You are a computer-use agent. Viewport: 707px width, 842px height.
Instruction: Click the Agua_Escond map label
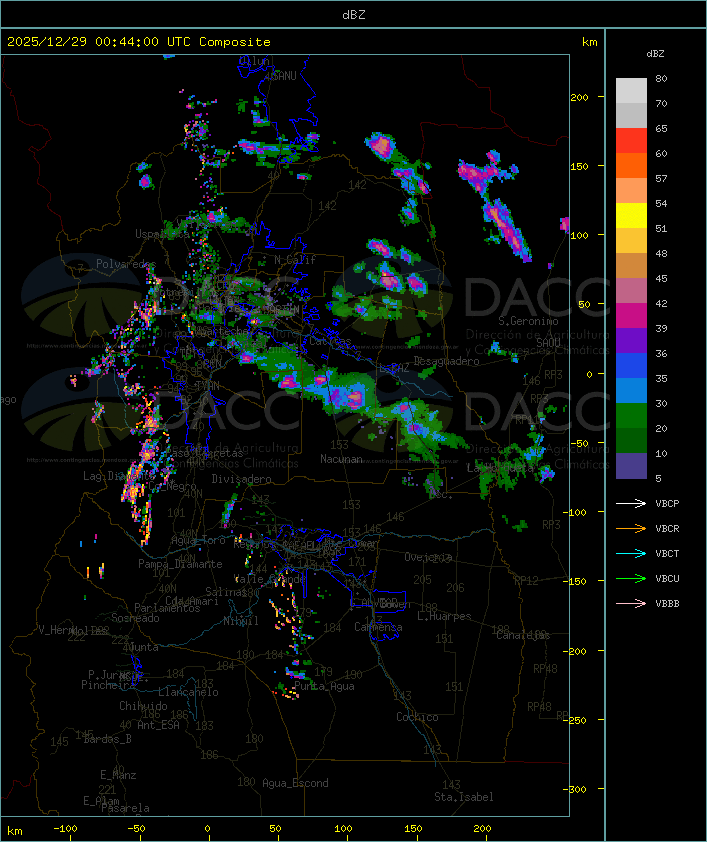tap(295, 783)
